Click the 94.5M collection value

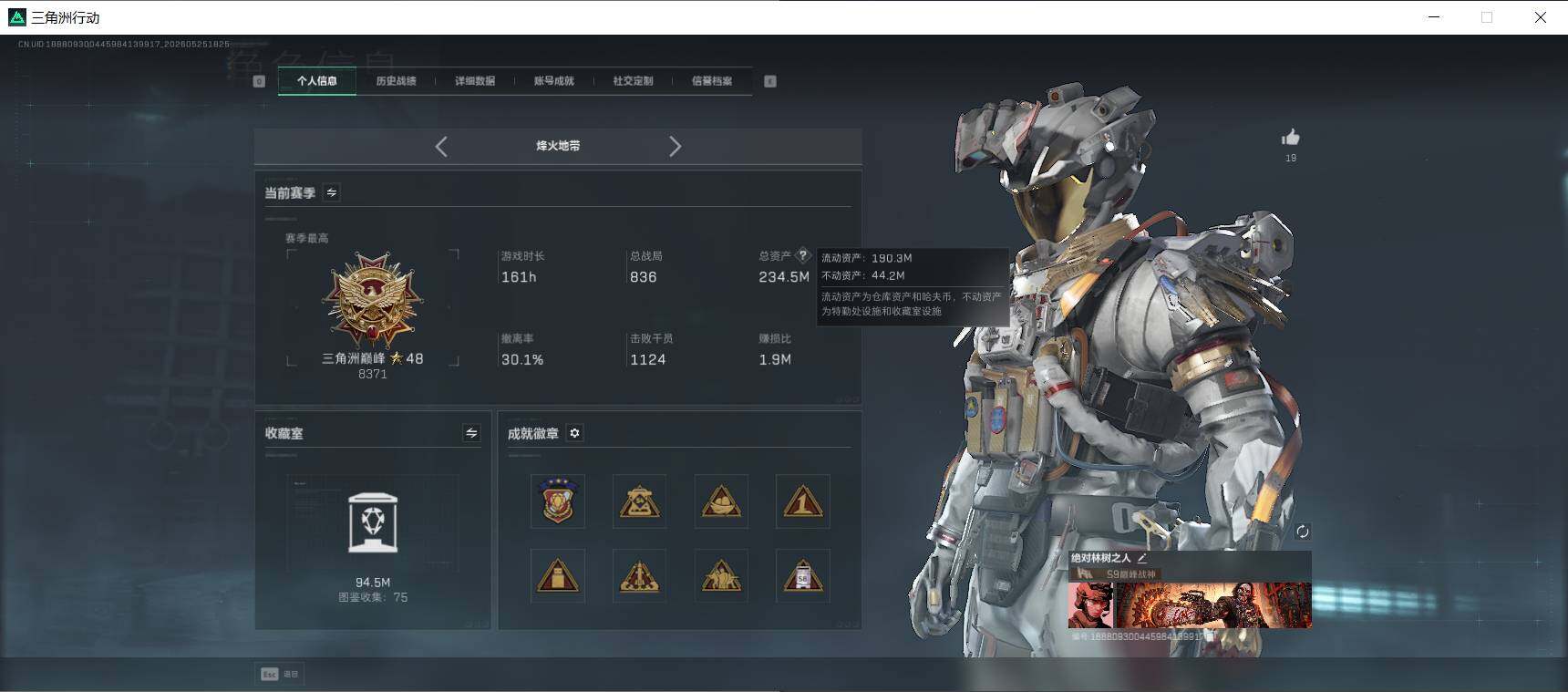(373, 583)
